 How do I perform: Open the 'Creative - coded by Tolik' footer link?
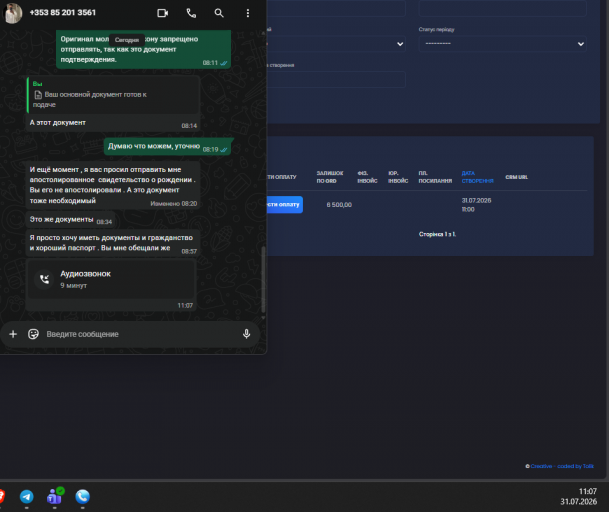[x=562, y=466]
